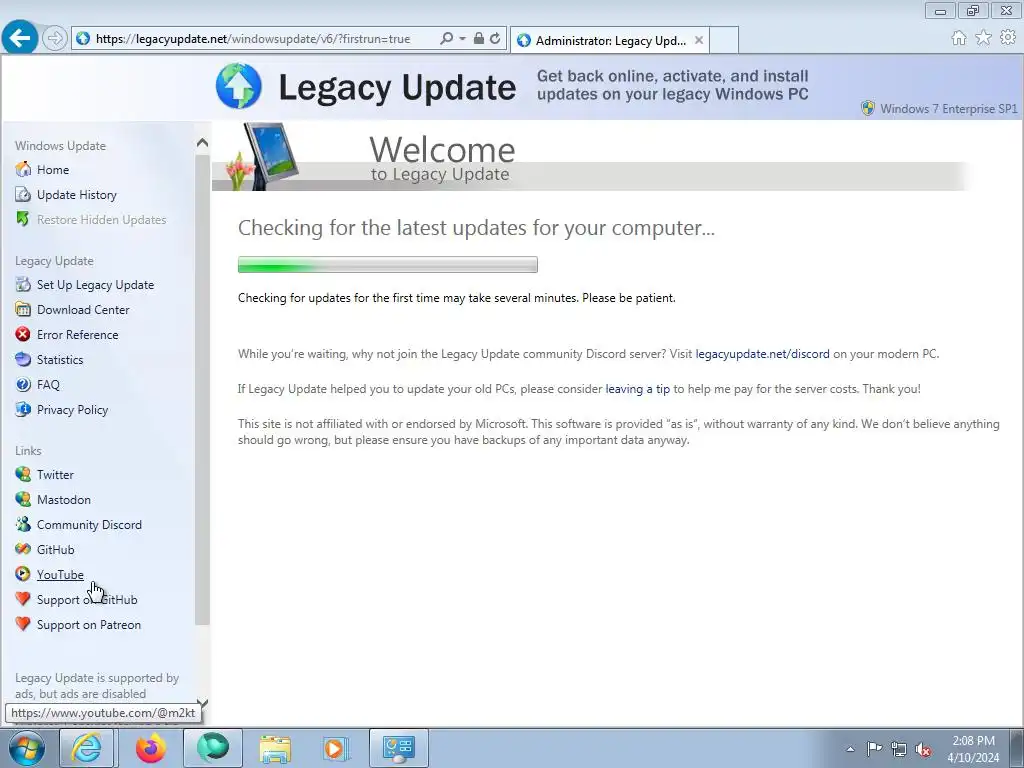
Task: Open Privacy Policy link
Action: tap(72, 409)
